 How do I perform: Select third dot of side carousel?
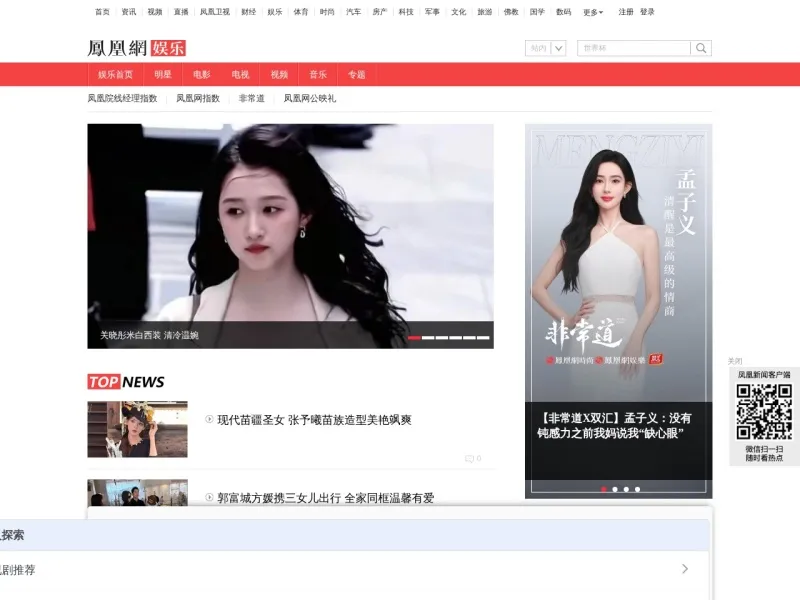coord(626,489)
